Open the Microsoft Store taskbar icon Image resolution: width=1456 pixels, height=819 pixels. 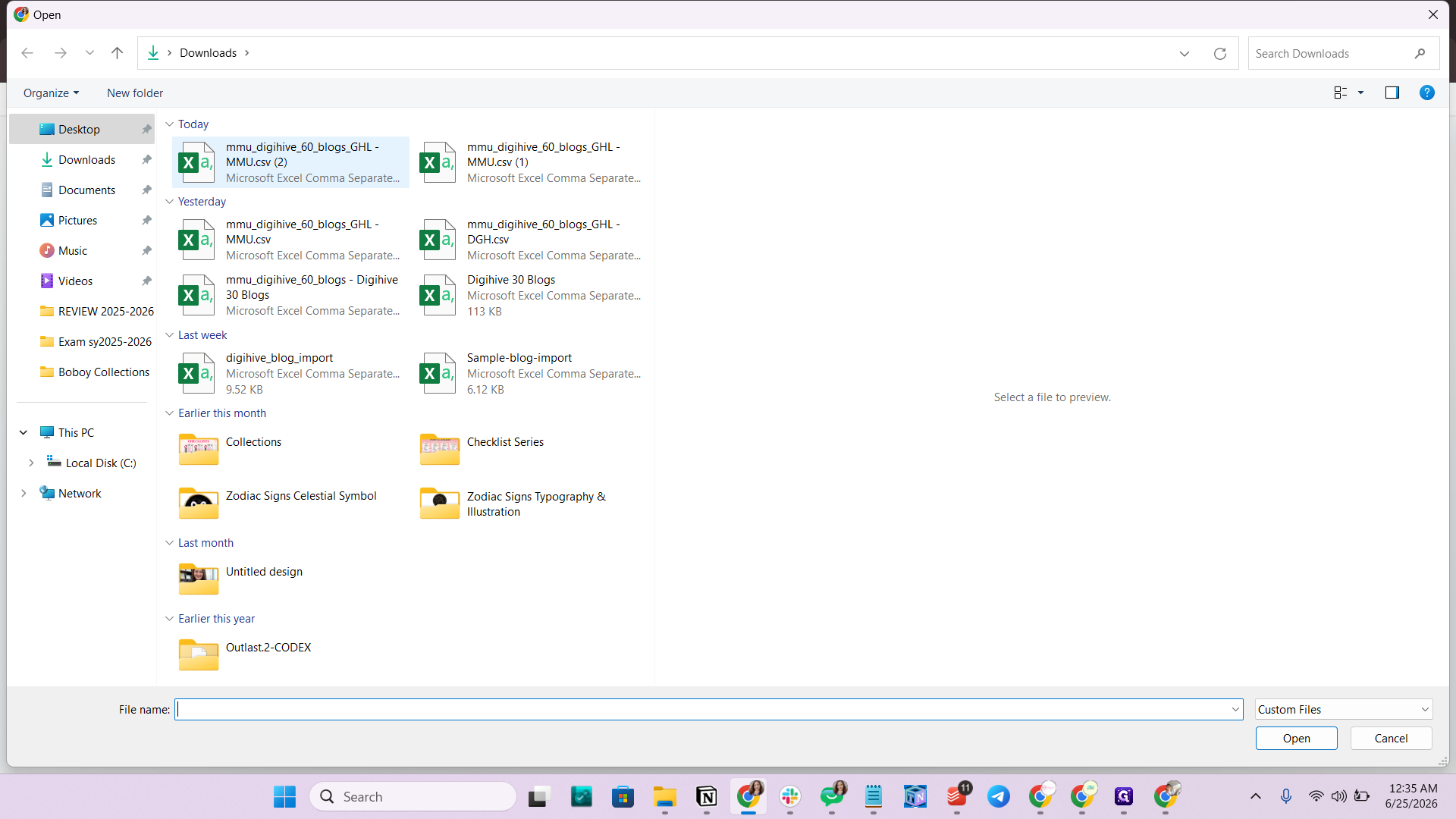(623, 796)
